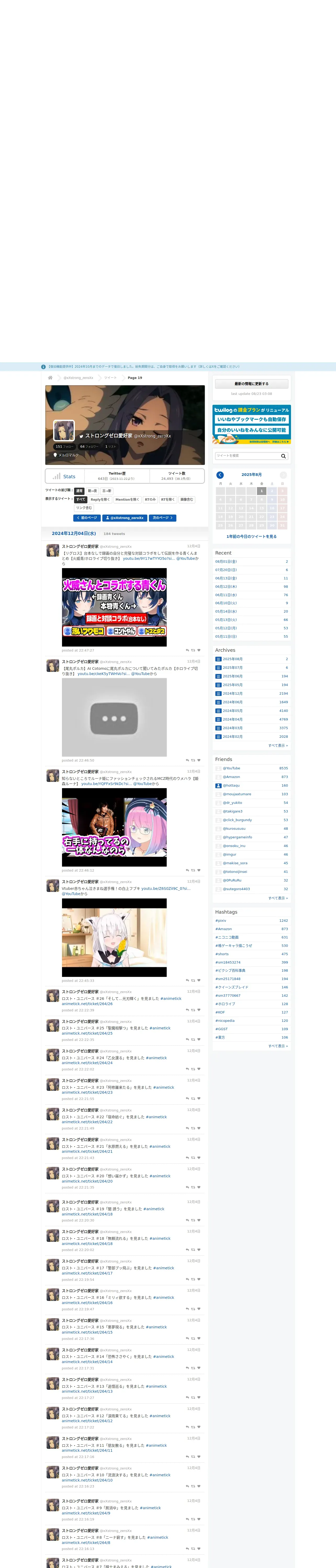Click ツイート in the breadcrumb
The height and width of the screenshot is (1568, 336).
110,377
